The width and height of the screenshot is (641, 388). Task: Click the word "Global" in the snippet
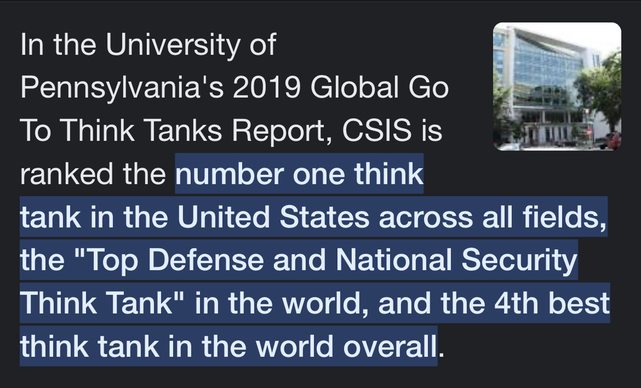point(354,87)
